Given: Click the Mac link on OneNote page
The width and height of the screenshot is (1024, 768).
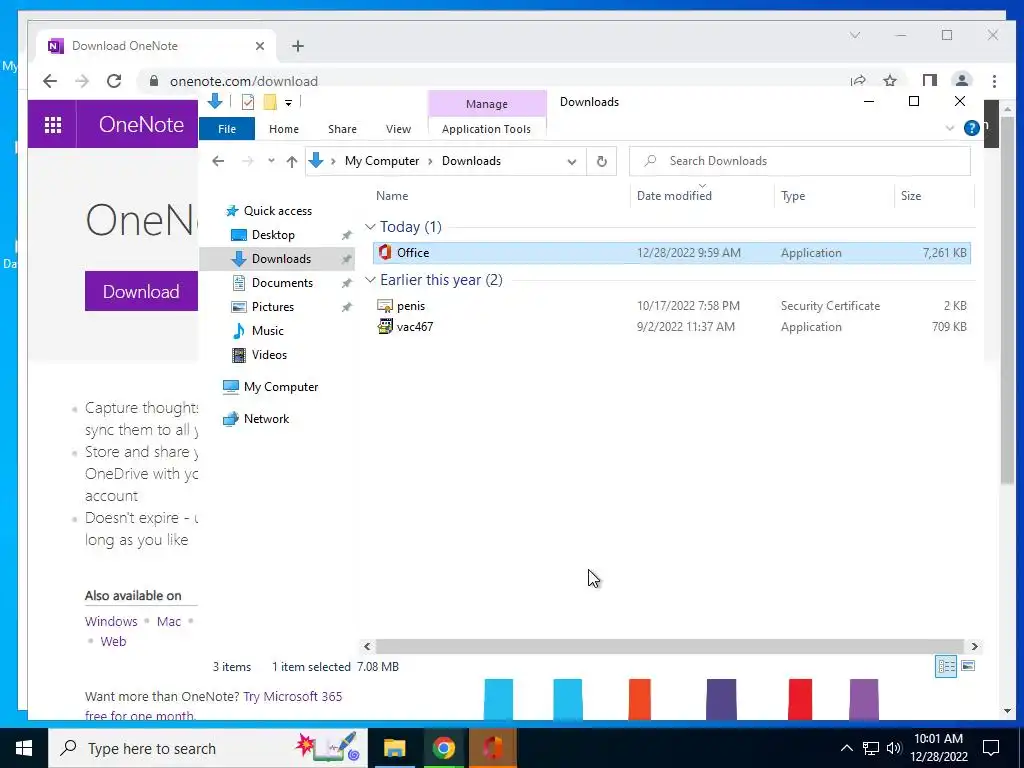Looking at the screenshot, I should coord(168,621).
